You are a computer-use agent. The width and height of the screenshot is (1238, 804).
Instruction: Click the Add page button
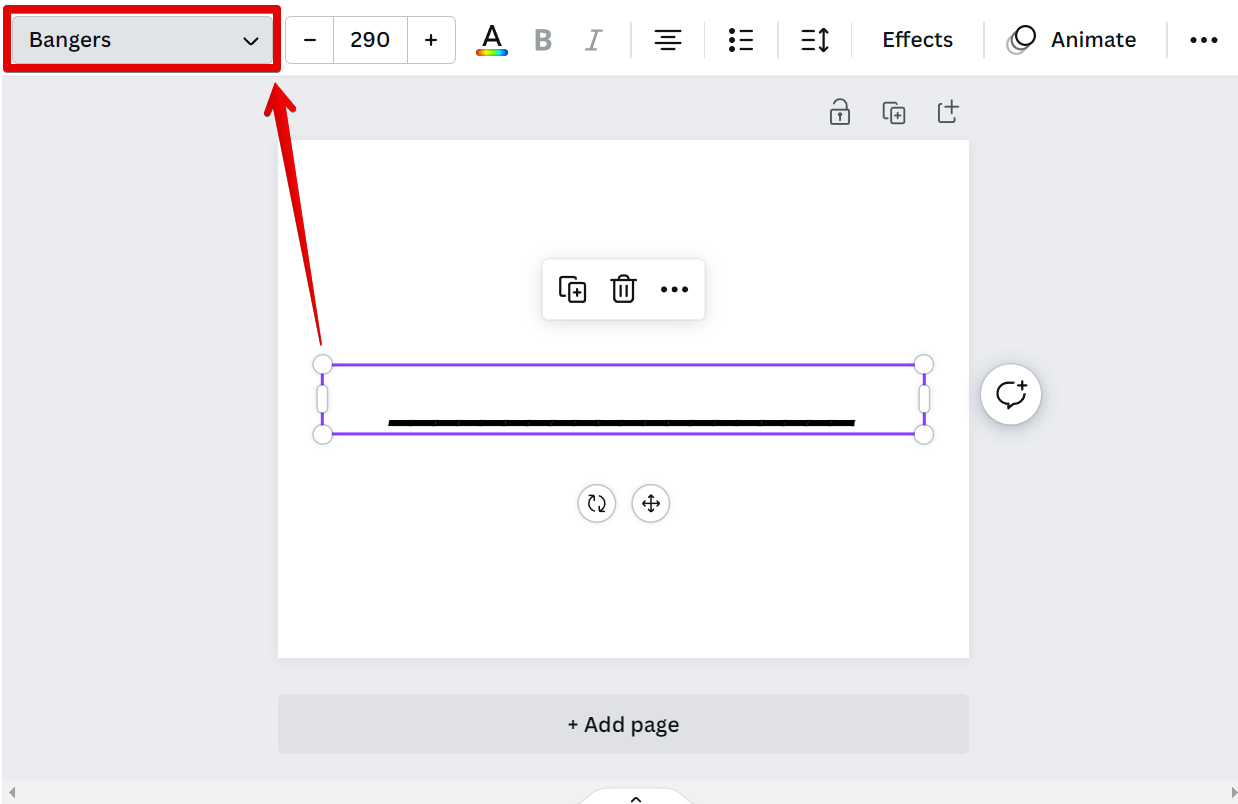(623, 725)
